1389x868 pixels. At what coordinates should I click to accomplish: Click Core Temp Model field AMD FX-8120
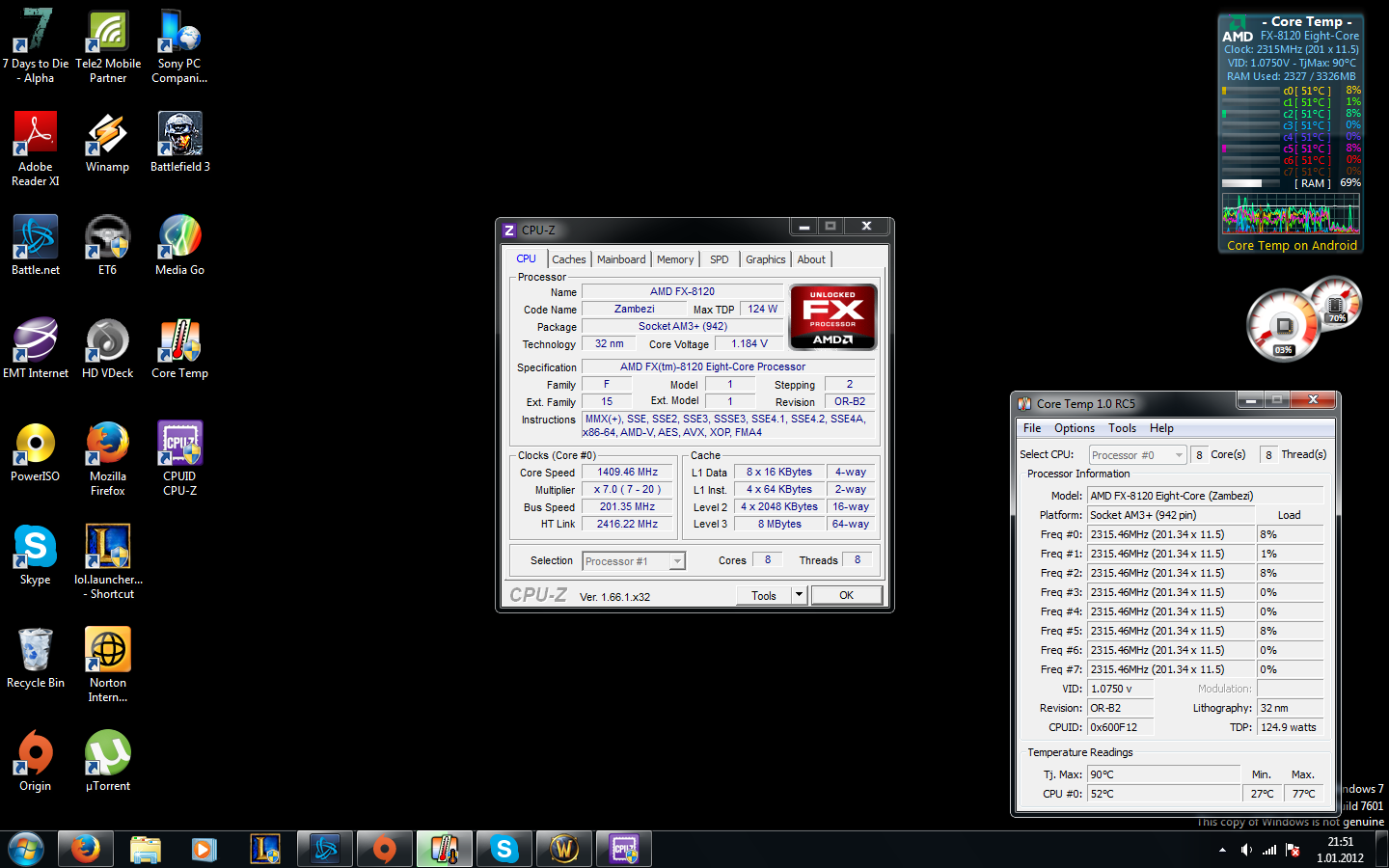pos(1205,496)
